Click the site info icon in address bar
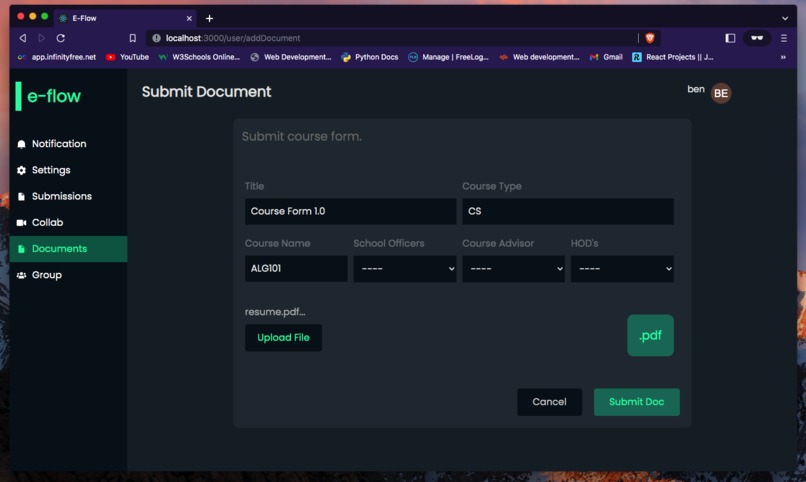This screenshot has width=806, height=482. point(156,38)
